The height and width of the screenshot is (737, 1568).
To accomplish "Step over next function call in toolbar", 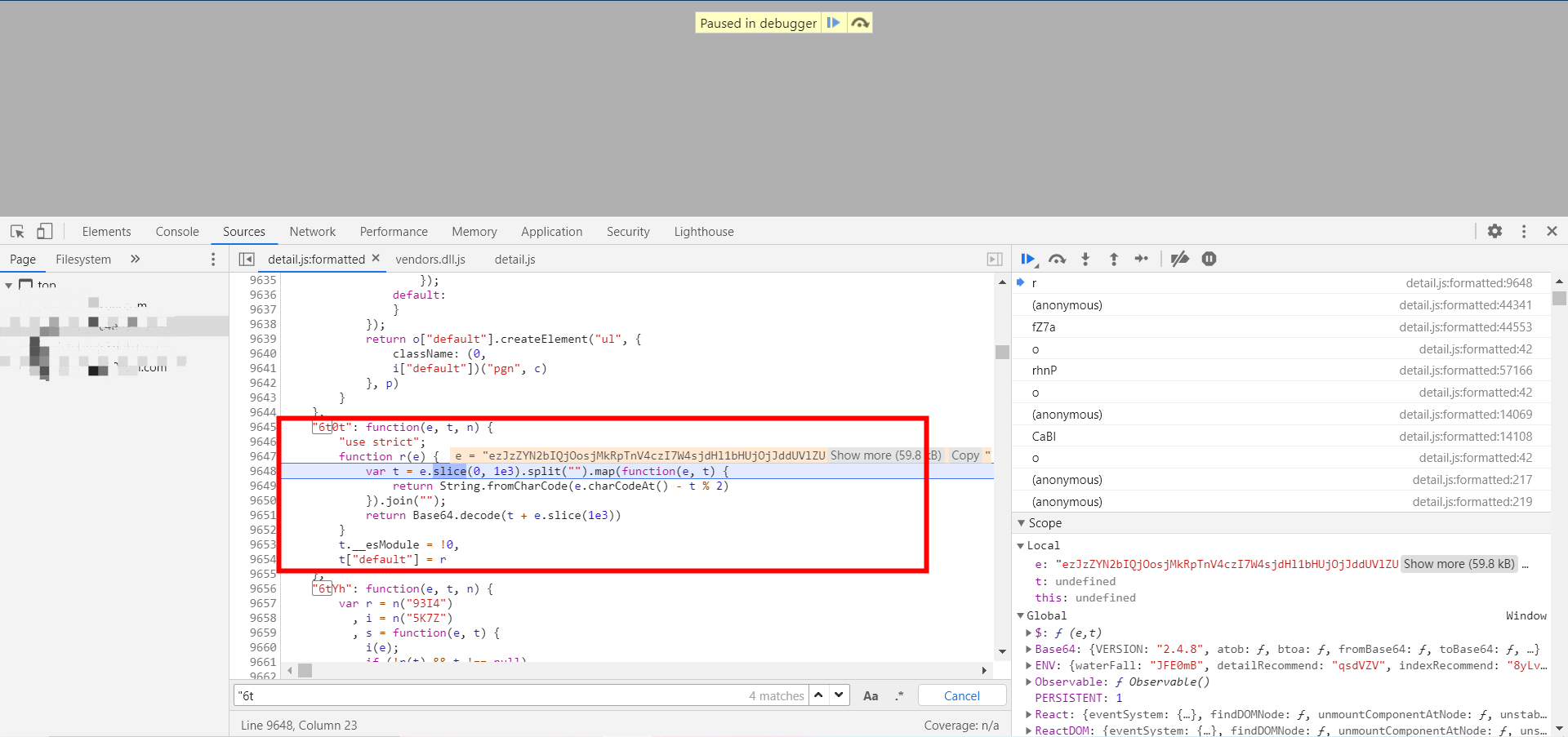I will [x=1058, y=259].
